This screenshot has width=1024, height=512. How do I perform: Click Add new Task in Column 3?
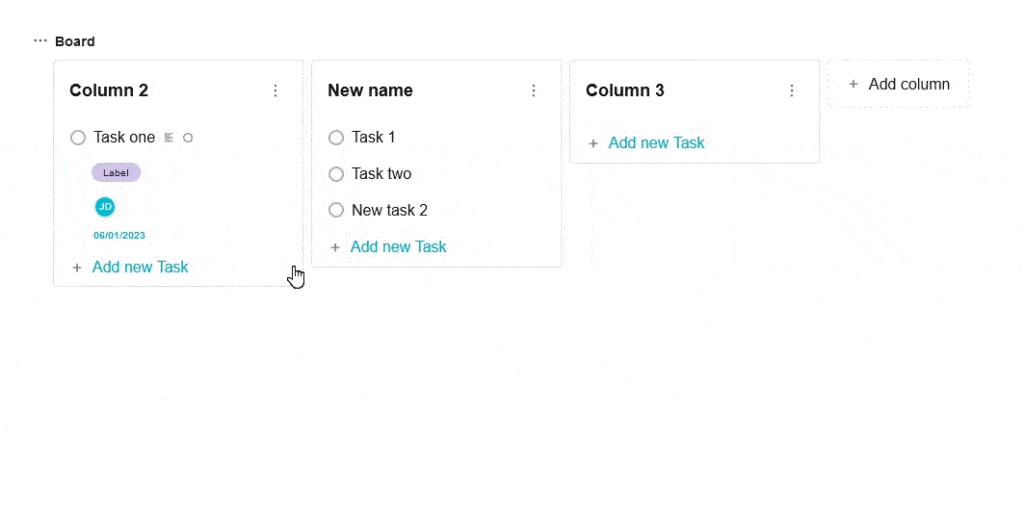coord(656,143)
